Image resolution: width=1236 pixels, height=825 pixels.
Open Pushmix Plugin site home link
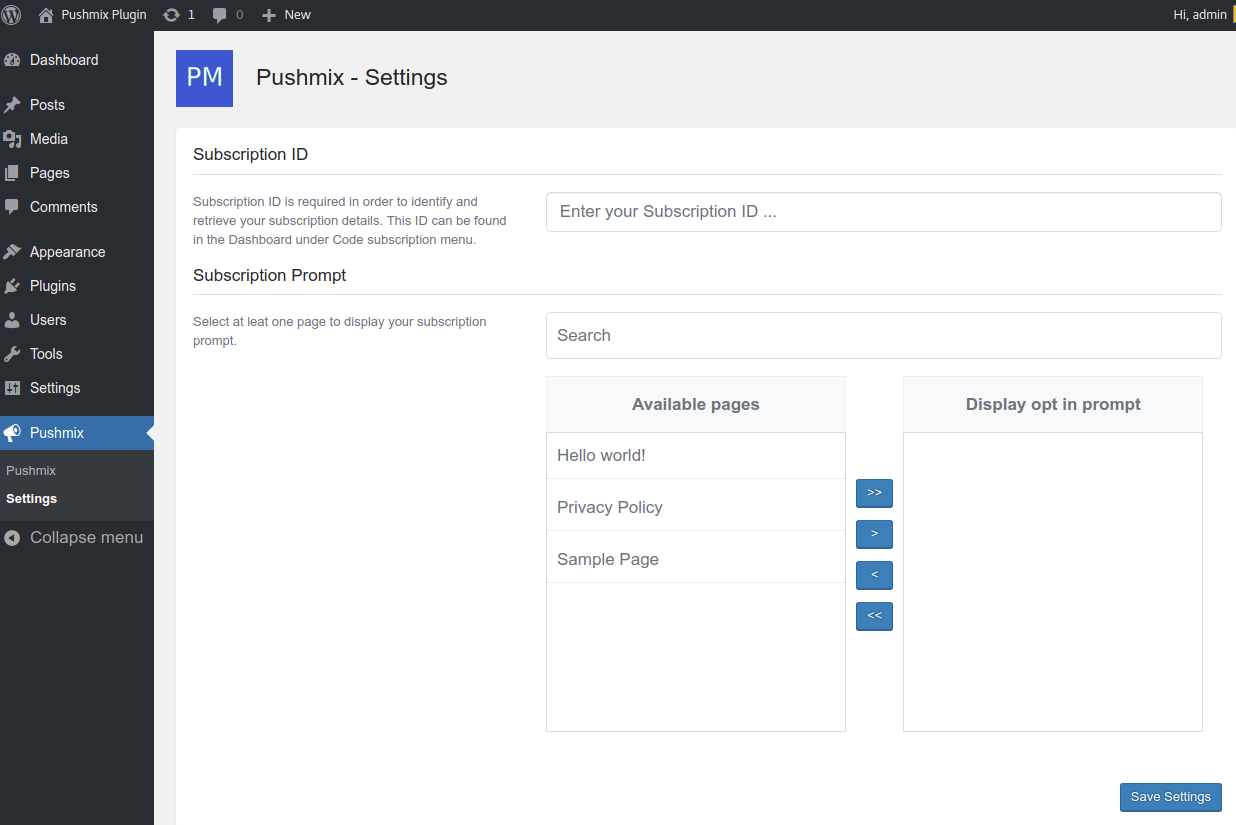(92, 15)
